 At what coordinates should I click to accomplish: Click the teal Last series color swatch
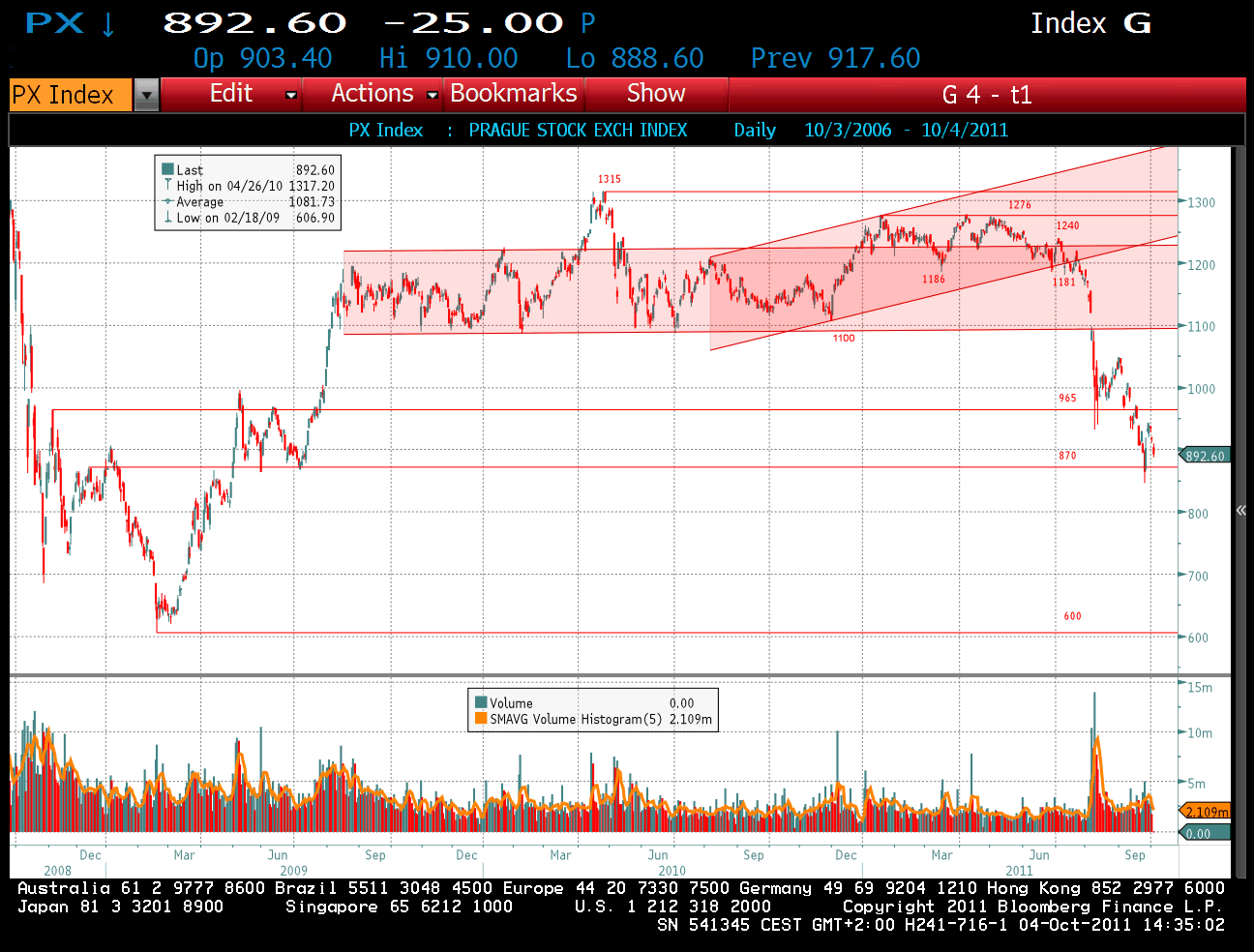pos(167,169)
